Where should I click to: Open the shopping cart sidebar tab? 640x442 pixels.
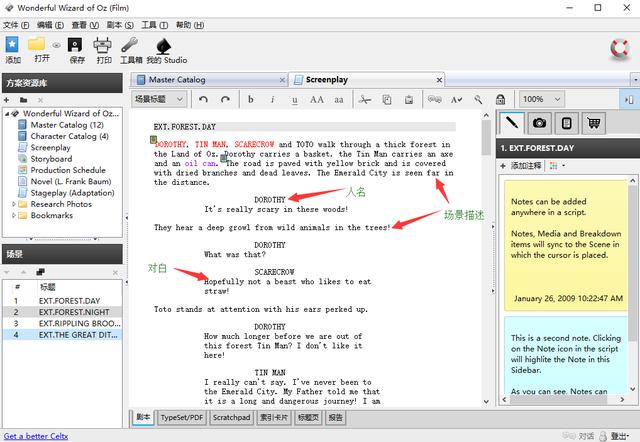[593, 123]
